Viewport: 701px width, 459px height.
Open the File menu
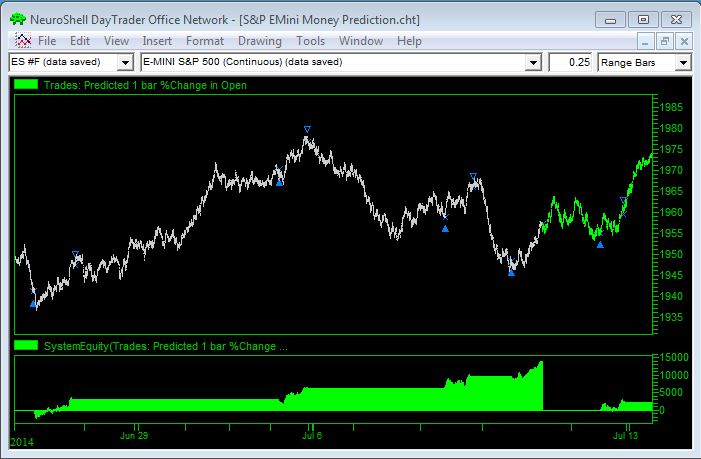tap(47, 41)
